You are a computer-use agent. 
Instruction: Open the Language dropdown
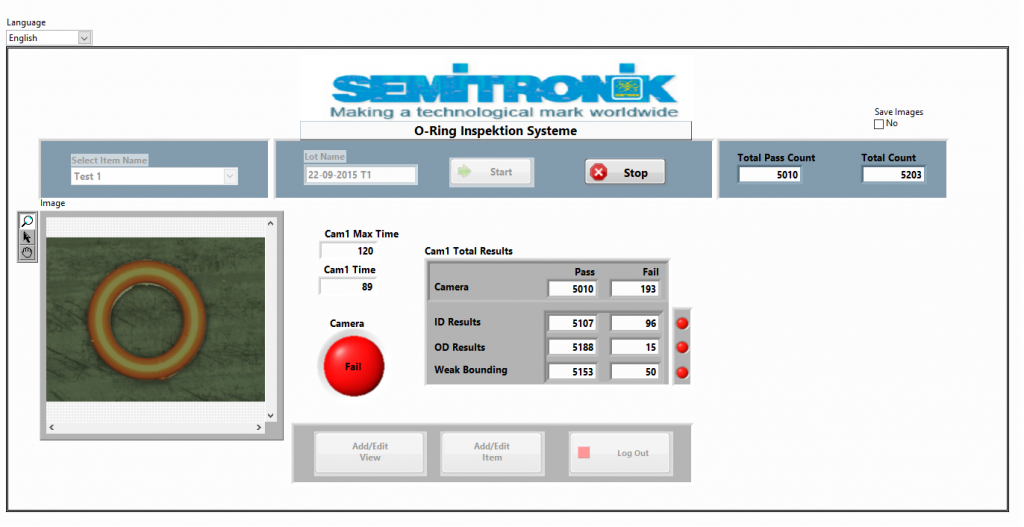(x=84, y=38)
